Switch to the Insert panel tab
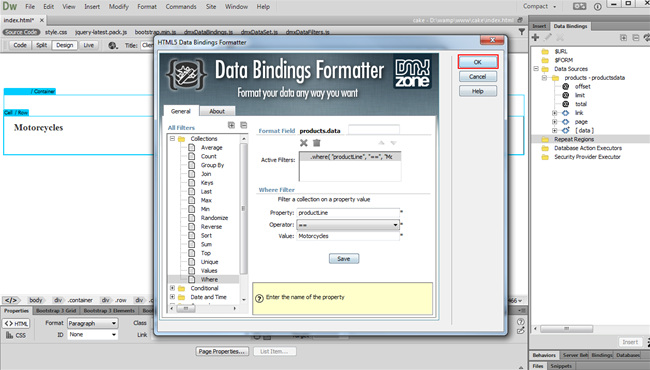 [x=539, y=26]
